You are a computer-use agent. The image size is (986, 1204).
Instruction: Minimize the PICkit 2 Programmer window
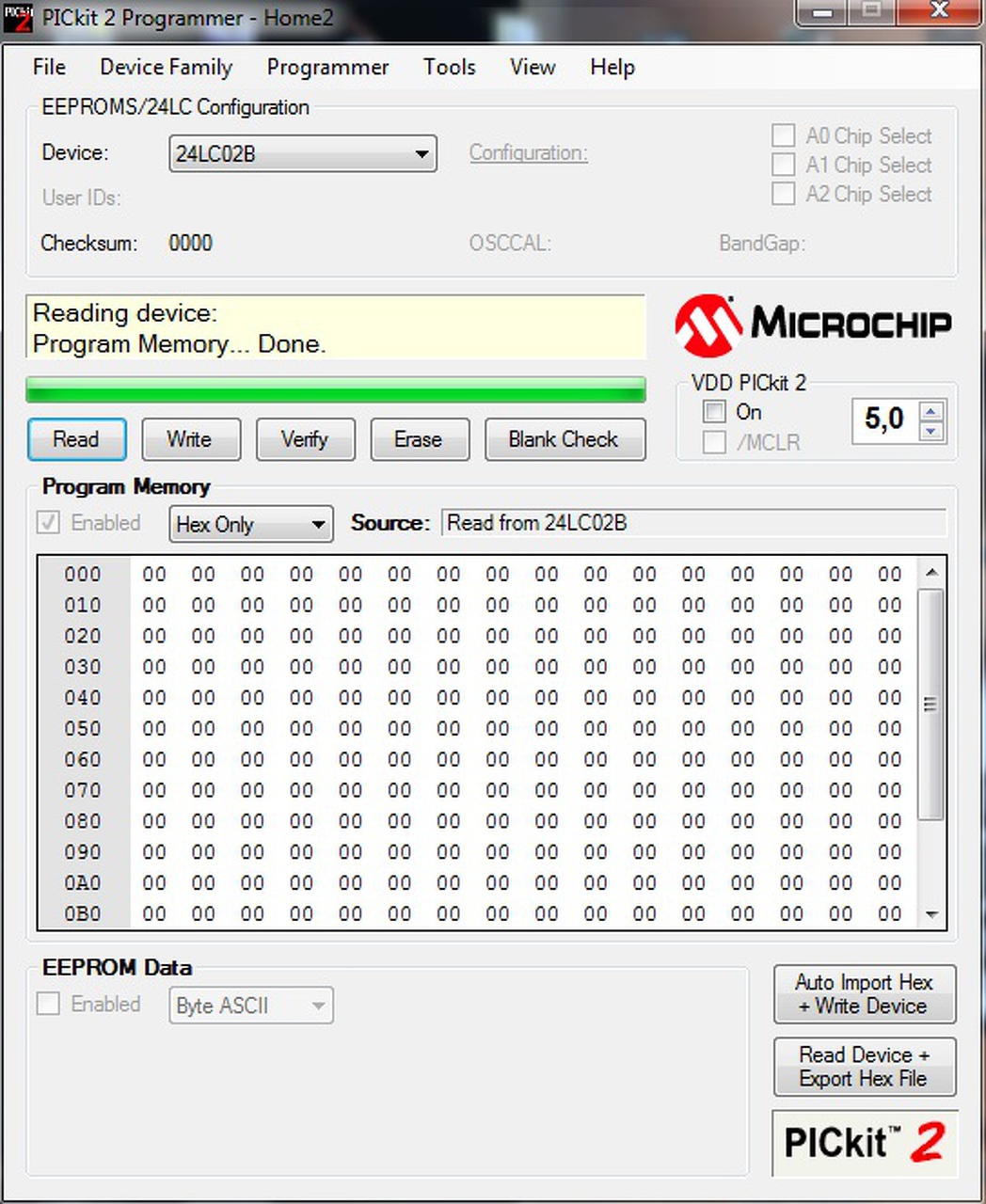point(823,12)
